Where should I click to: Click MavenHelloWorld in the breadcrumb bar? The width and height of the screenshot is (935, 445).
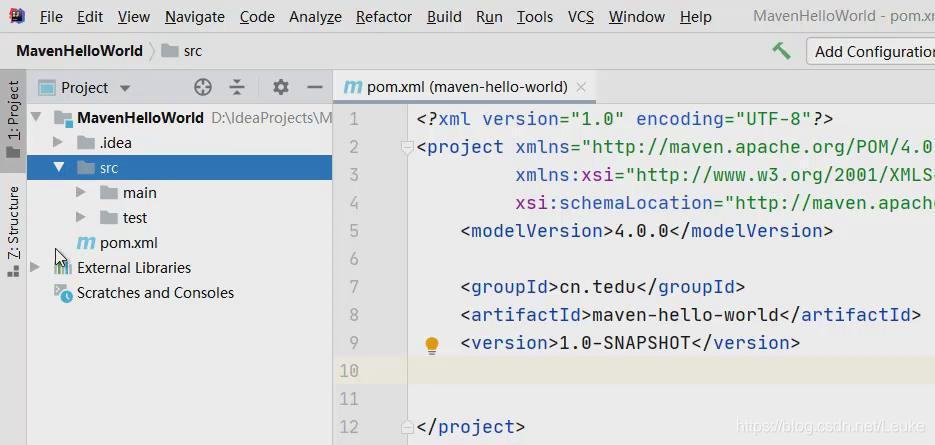79,51
